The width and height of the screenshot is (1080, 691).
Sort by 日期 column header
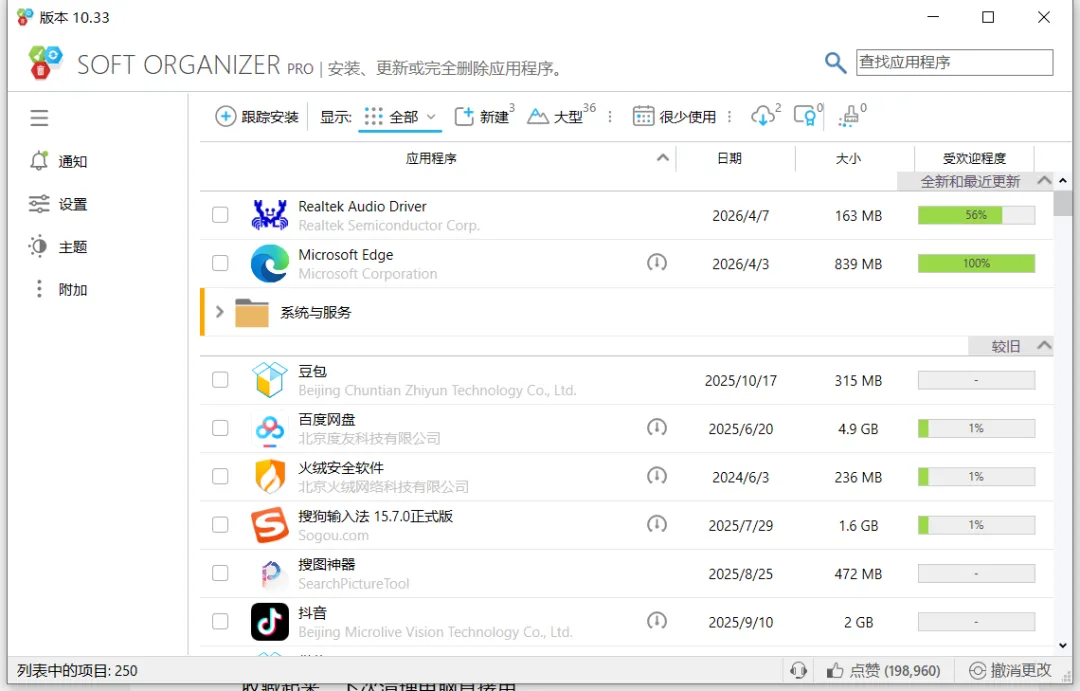pos(729,158)
